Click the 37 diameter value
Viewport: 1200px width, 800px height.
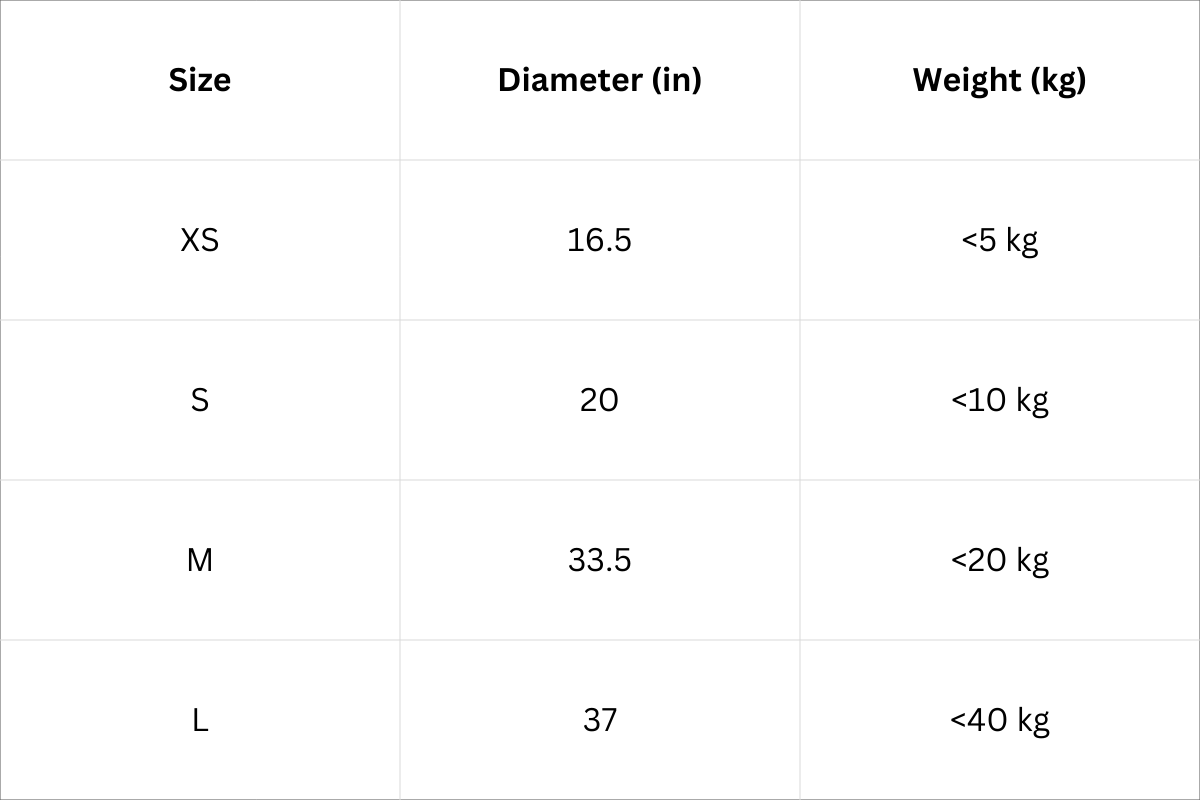pos(600,720)
